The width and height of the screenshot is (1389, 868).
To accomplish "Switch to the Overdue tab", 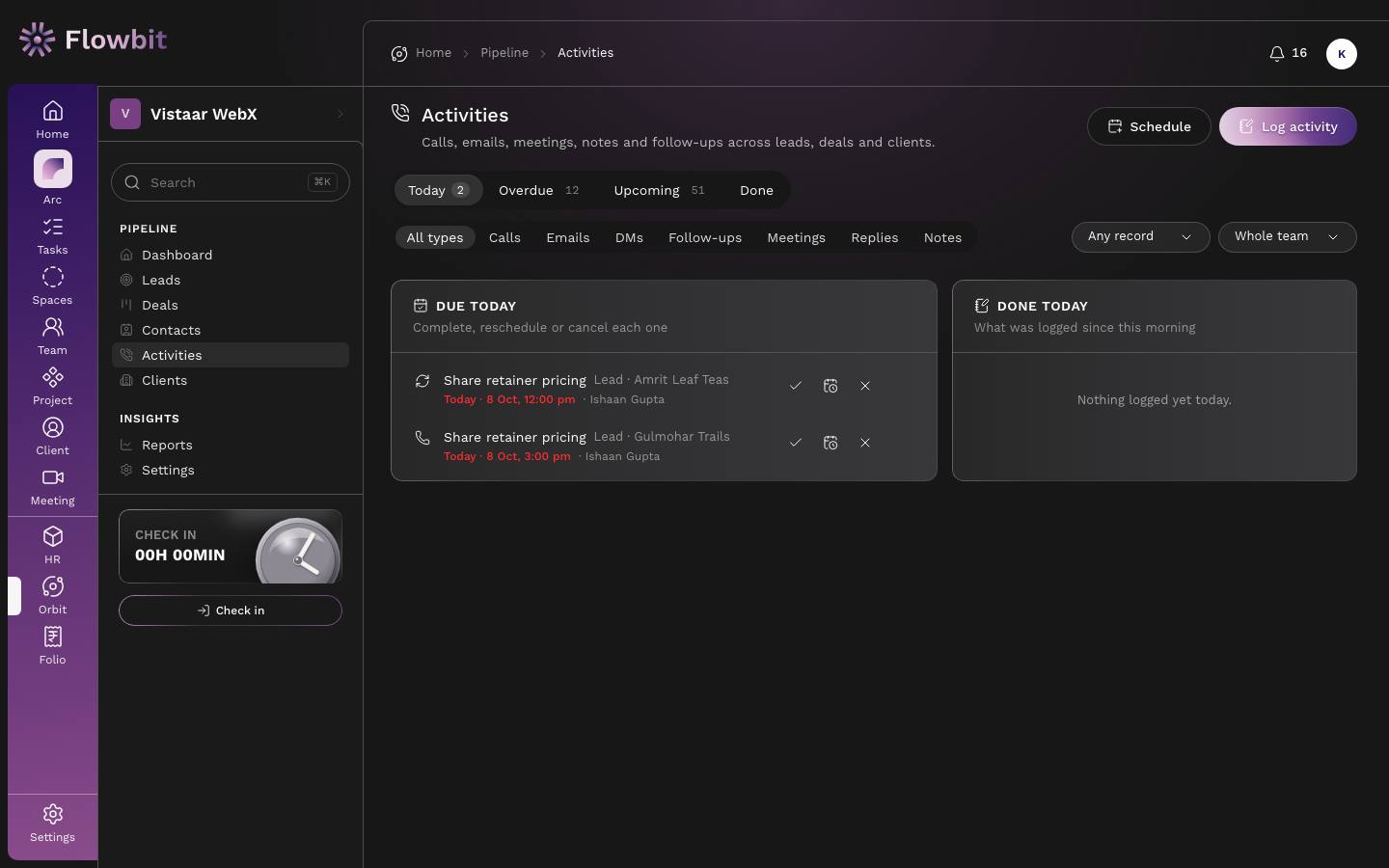I will click(x=538, y=190).
